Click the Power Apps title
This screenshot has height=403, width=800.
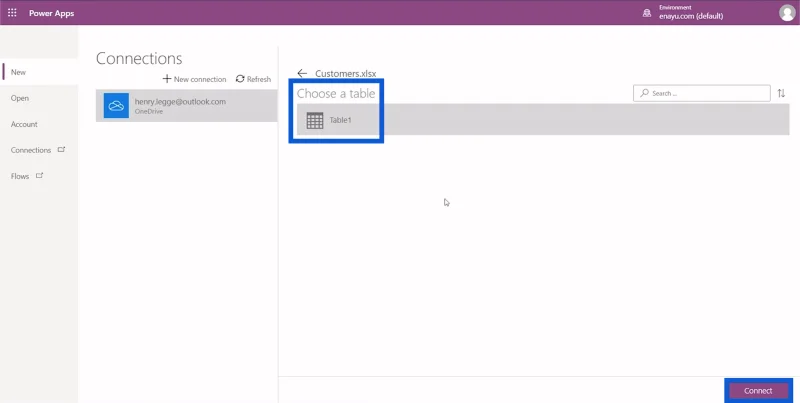coord(52,13)
